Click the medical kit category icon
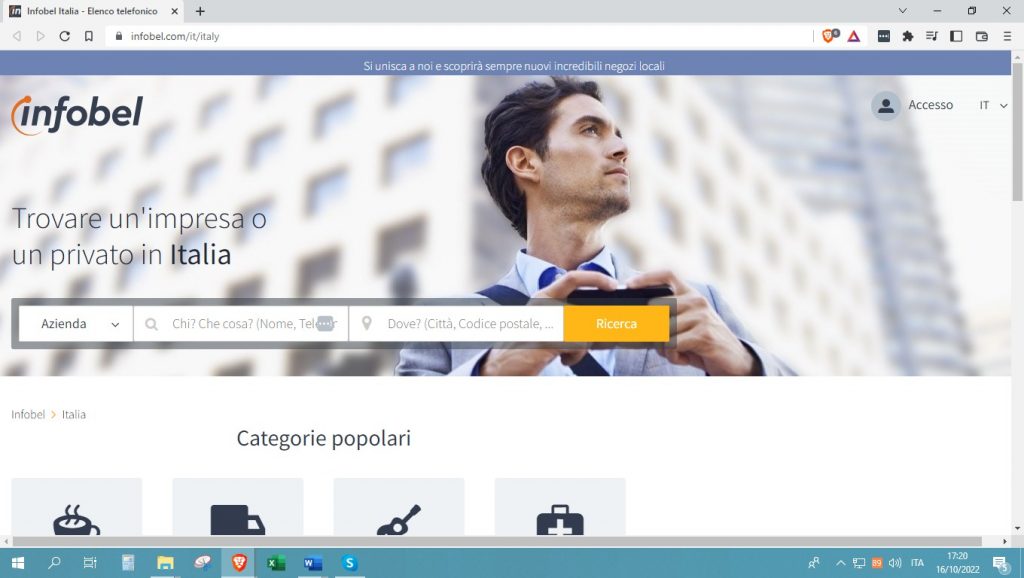This screenshot has height=578, width=1024. click(x=559, y=520)
